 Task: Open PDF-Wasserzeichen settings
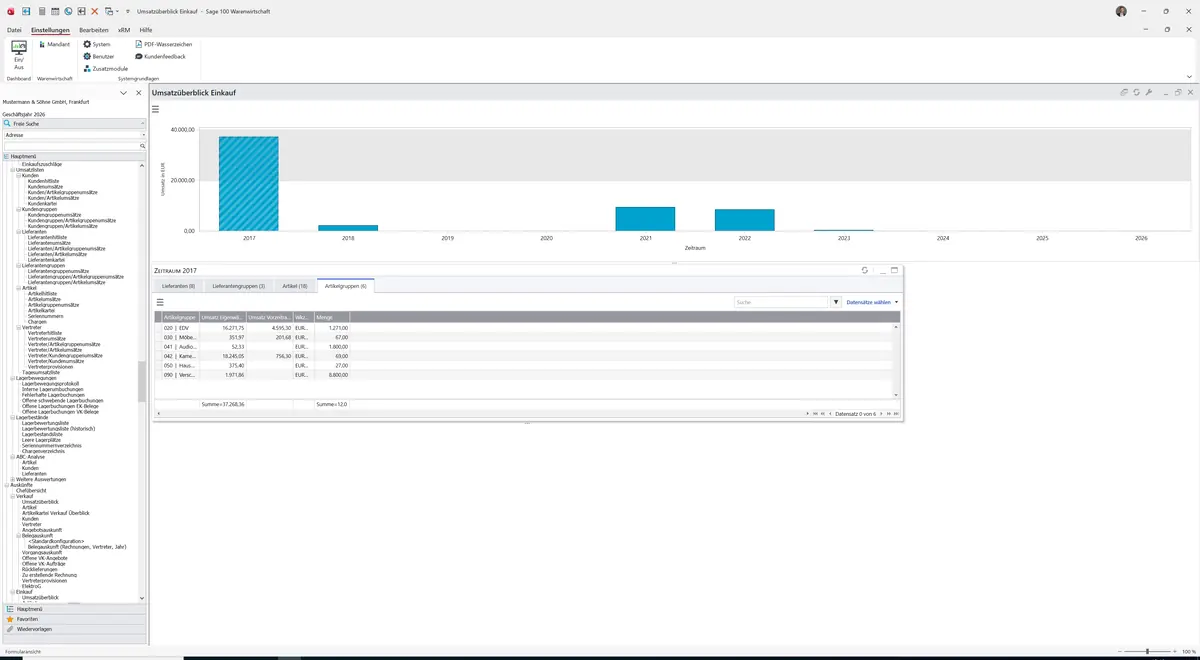(x=163, y=44)
